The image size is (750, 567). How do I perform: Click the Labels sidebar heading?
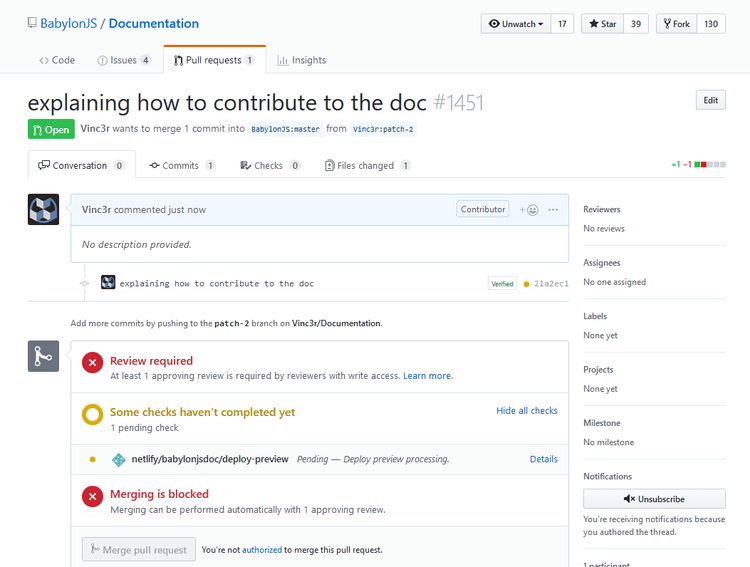(595, 316)
